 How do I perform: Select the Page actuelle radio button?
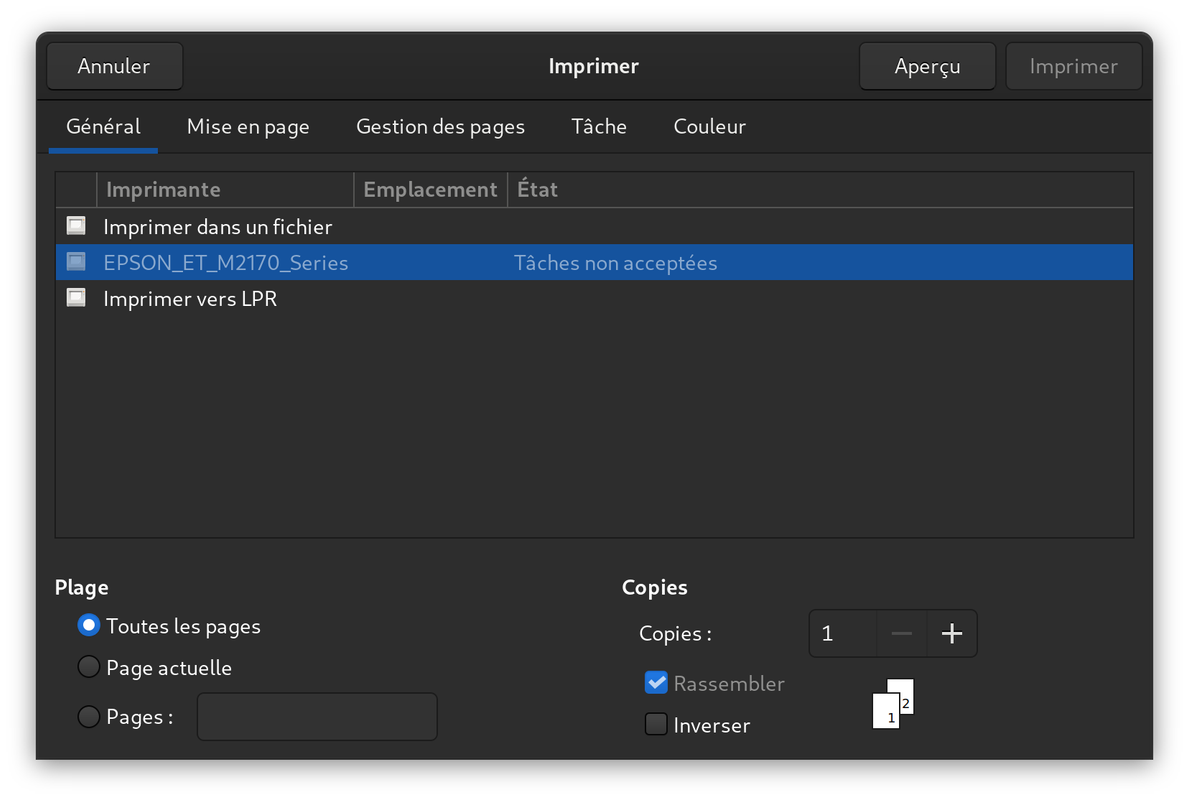point(89,667)
